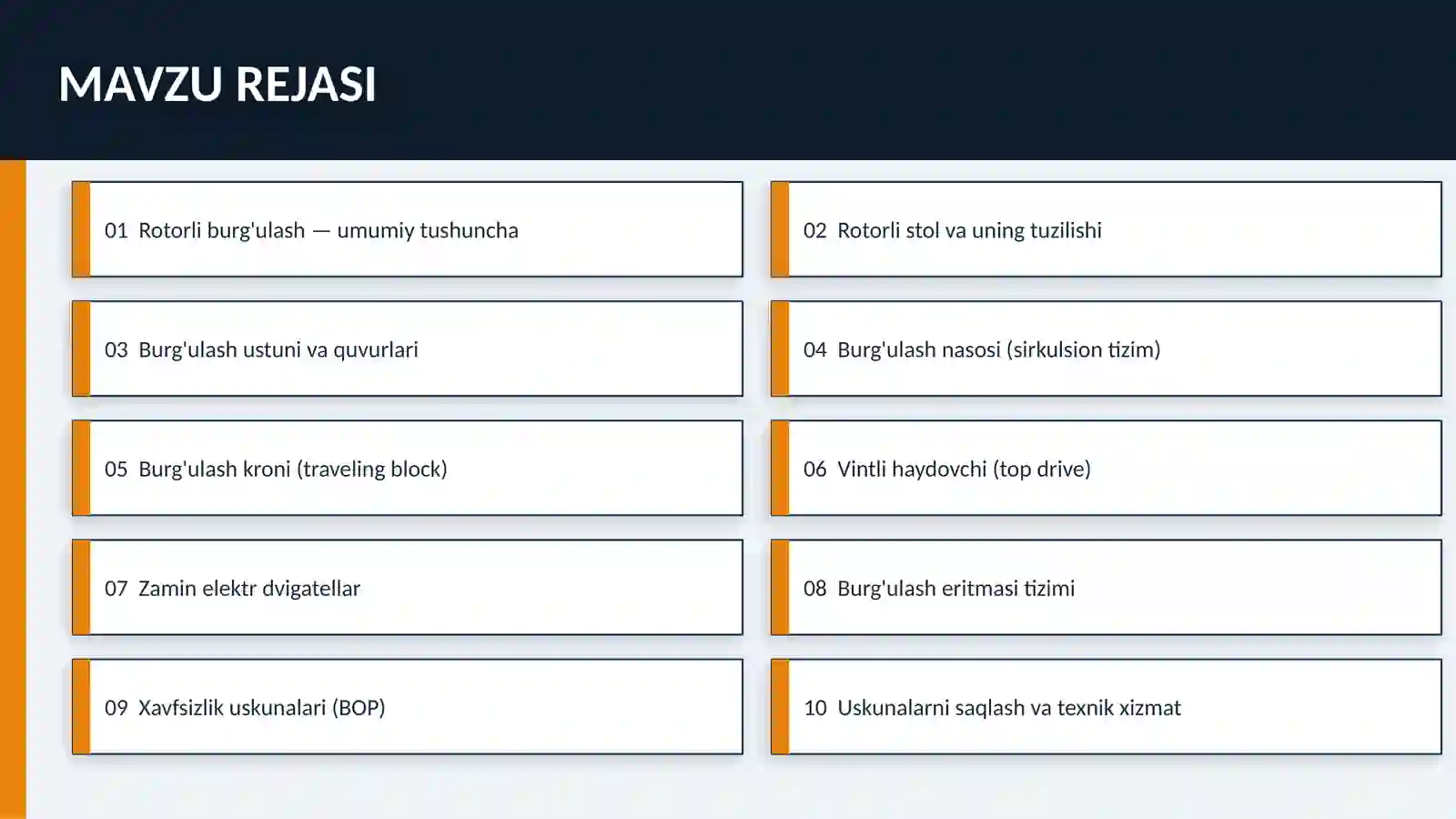The height and width of the screenshot is (819, 1456).
Task: Click the orange accent bar of item 05
Action: click(x=81, y=468)
